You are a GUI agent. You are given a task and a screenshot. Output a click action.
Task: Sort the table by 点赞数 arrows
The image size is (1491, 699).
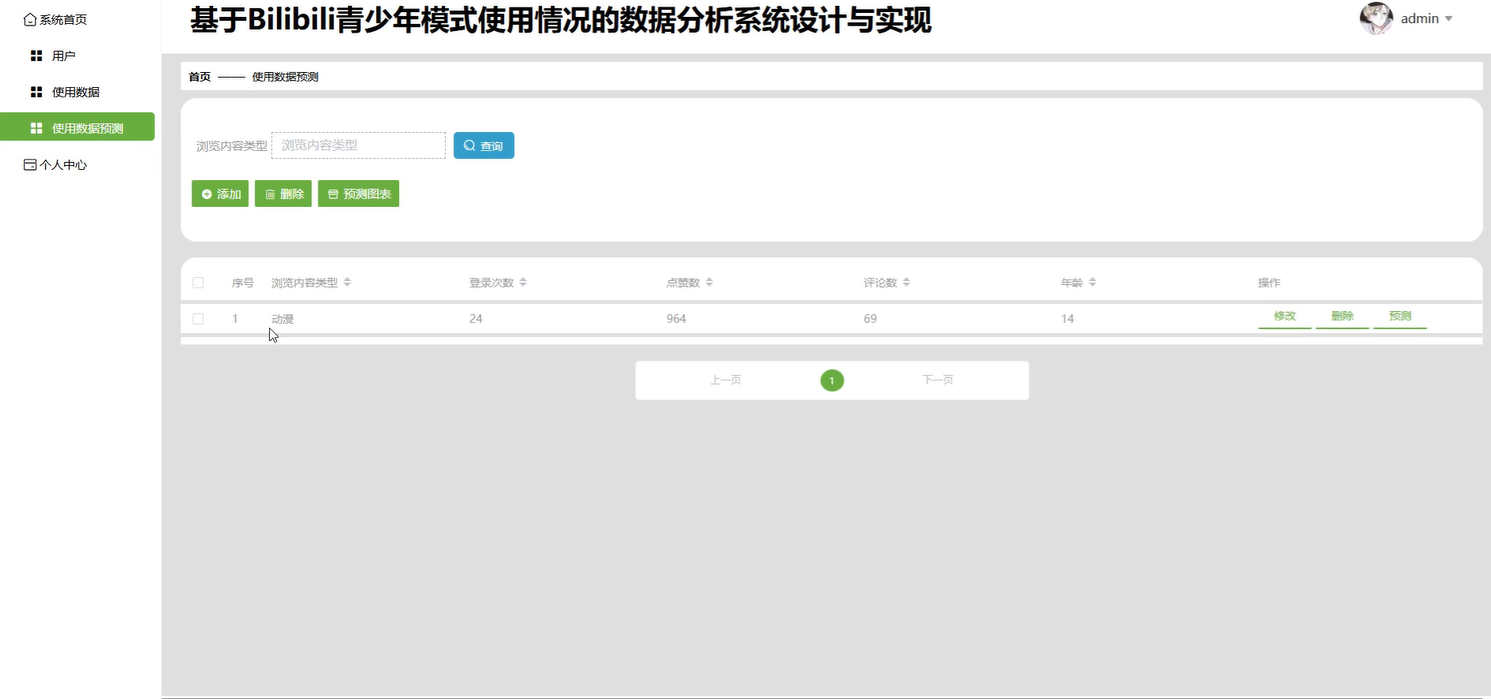[x=709, y=283]
